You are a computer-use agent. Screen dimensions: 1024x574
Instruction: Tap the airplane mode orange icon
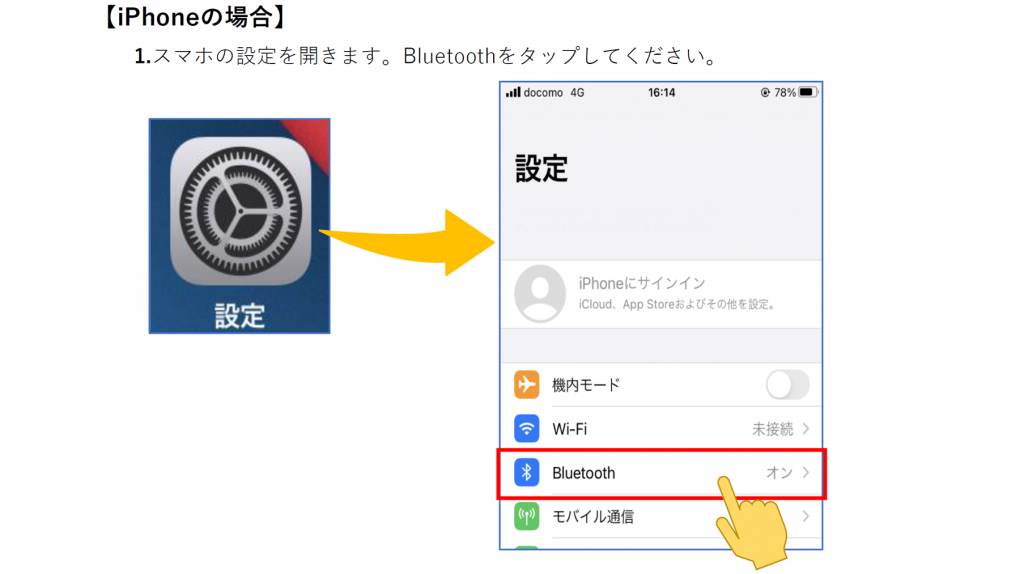pyautogui.click(x=526, y=385)
